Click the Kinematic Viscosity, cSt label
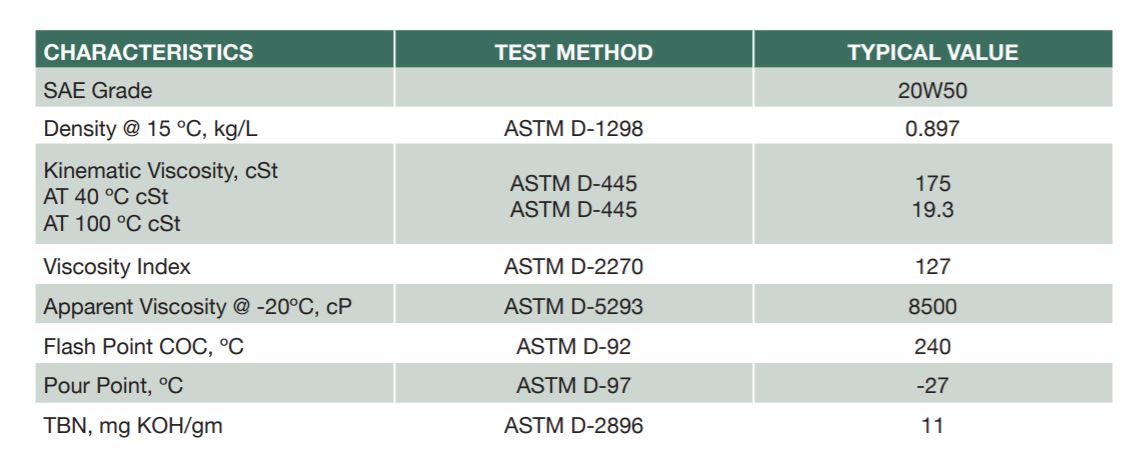Image resolution: width=1143 pixels, height=473 pixels. click(x=160, y=171)
